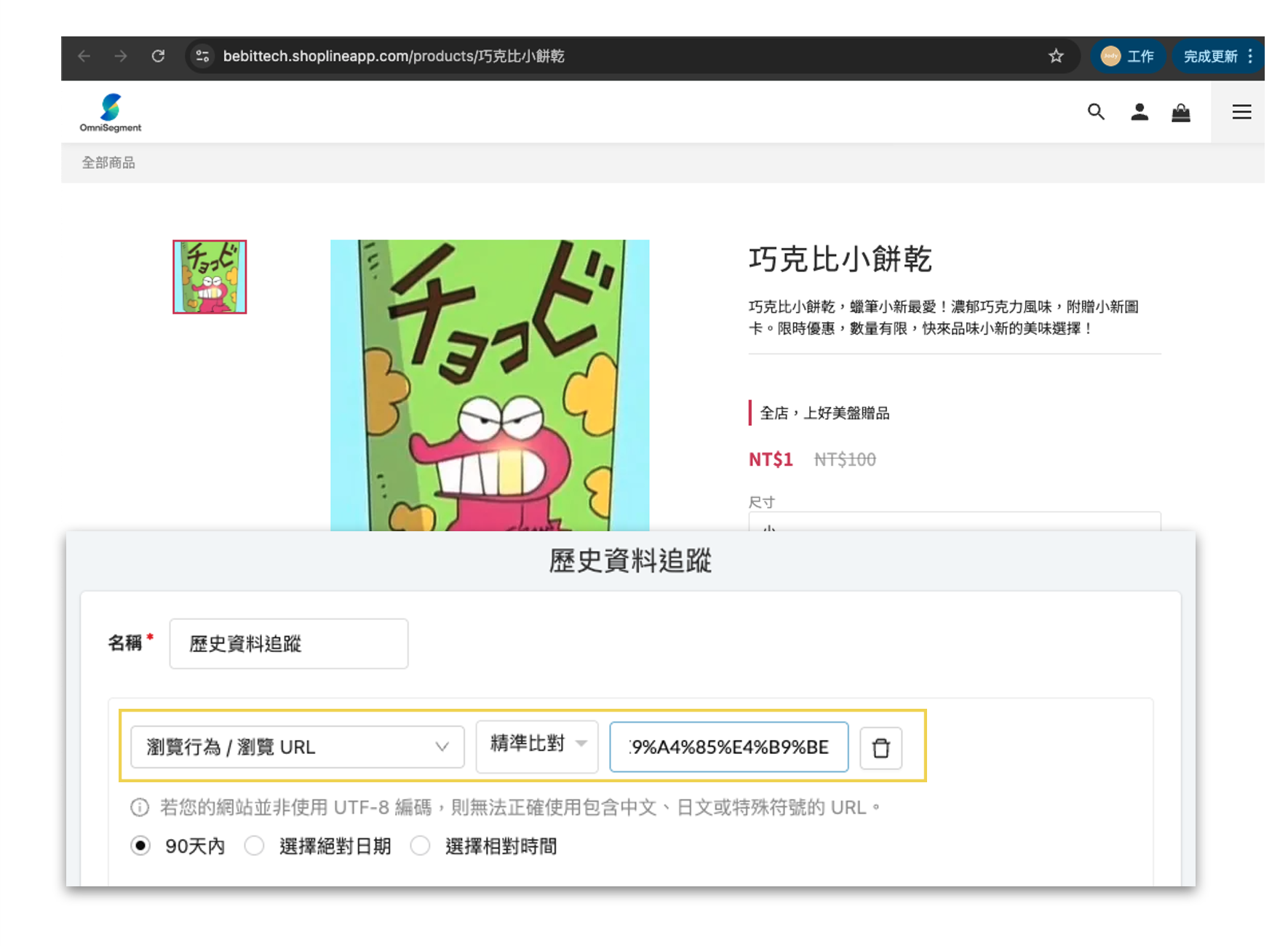
Task: Open the search on the storefront
Action: coord(1096,112)
